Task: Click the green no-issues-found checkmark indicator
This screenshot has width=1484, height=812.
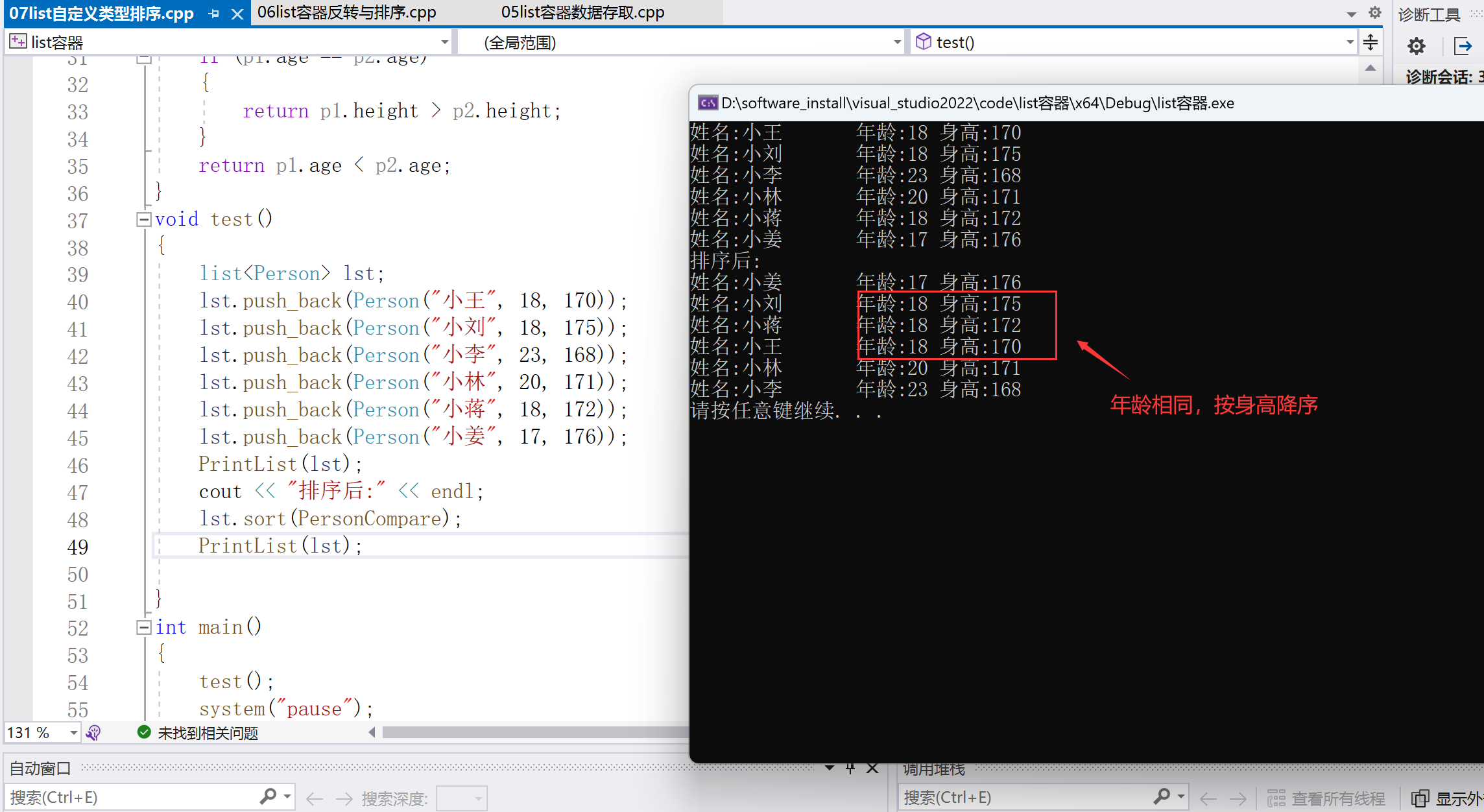Action: (144, 733)
